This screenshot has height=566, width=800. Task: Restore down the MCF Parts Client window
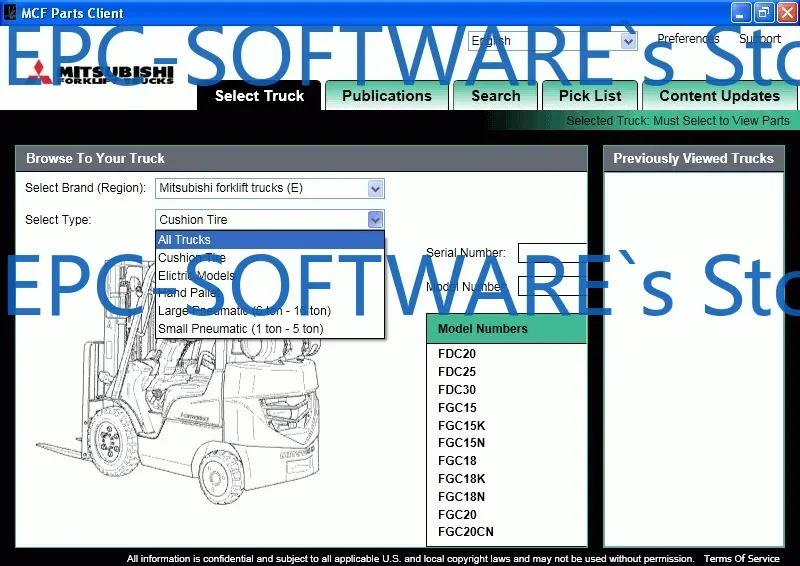tap(764, 13)
